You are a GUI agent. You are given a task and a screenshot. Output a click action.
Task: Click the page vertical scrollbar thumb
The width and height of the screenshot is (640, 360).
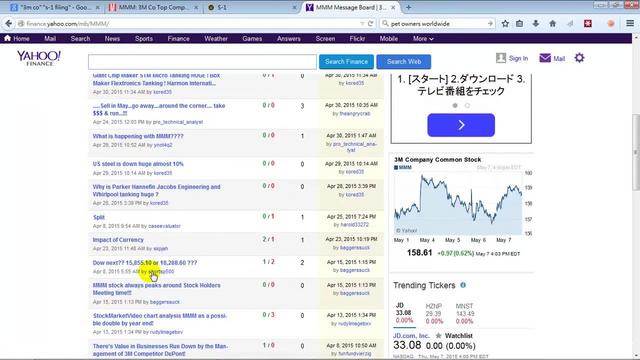[636, 151]
